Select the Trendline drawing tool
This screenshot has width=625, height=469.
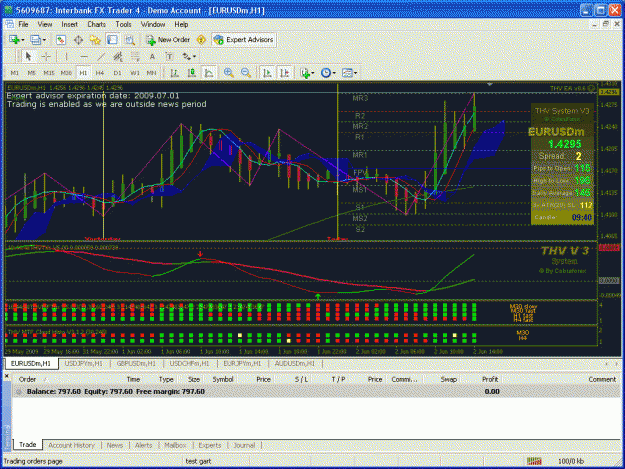point(101,57)
